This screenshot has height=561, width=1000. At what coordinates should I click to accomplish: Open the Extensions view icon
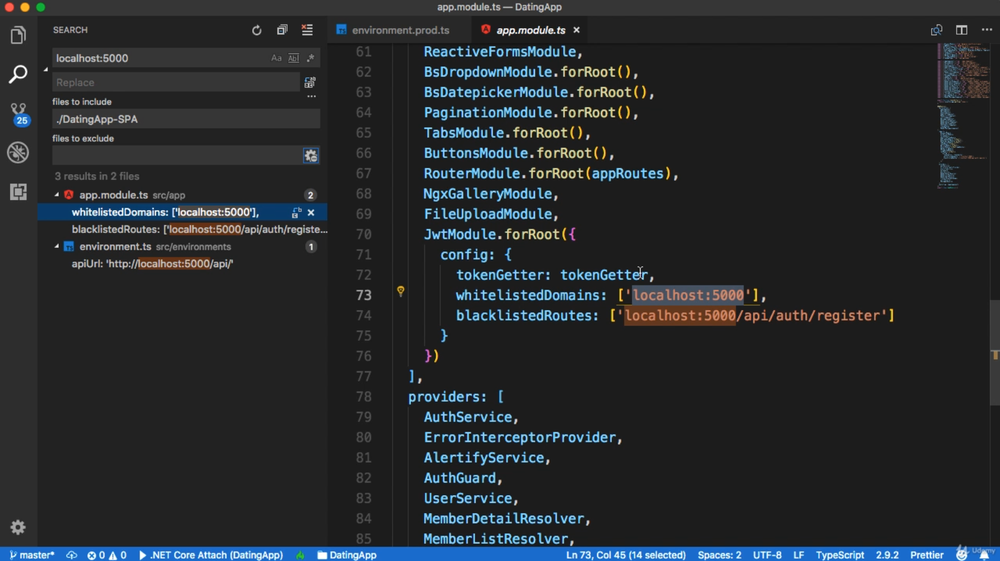(18, 191)
